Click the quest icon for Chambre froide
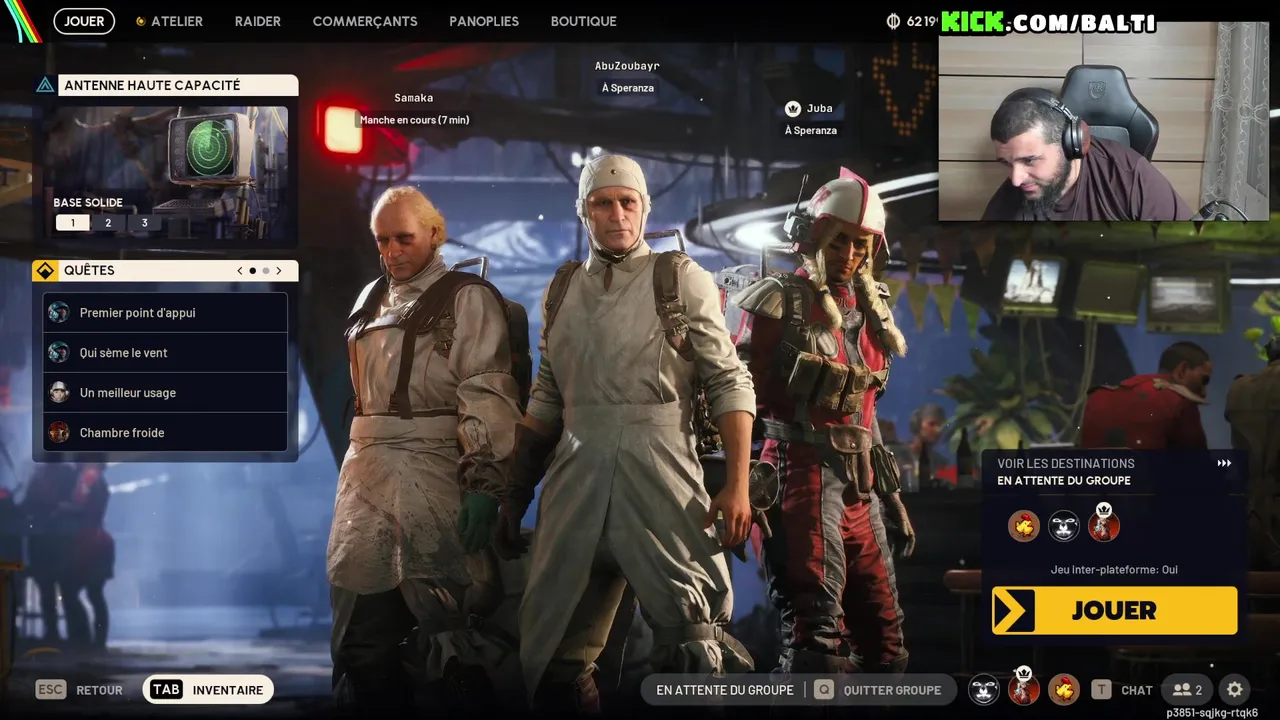 (x=59, y=432)
